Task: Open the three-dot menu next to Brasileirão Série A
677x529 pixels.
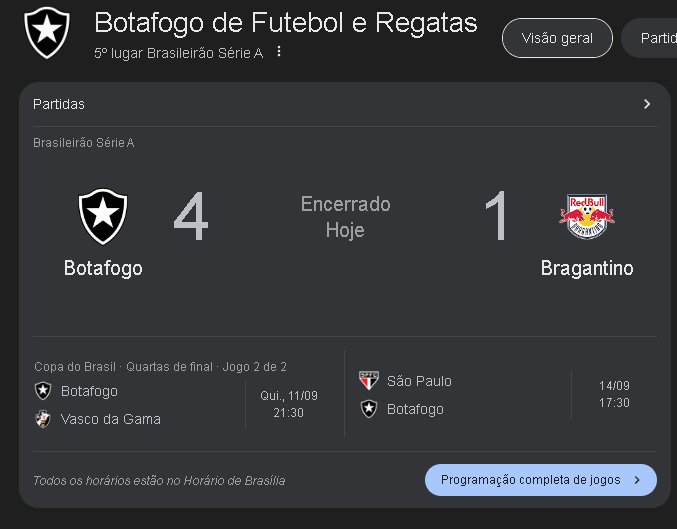Action: pyautogui.click(x=279, y=51)
